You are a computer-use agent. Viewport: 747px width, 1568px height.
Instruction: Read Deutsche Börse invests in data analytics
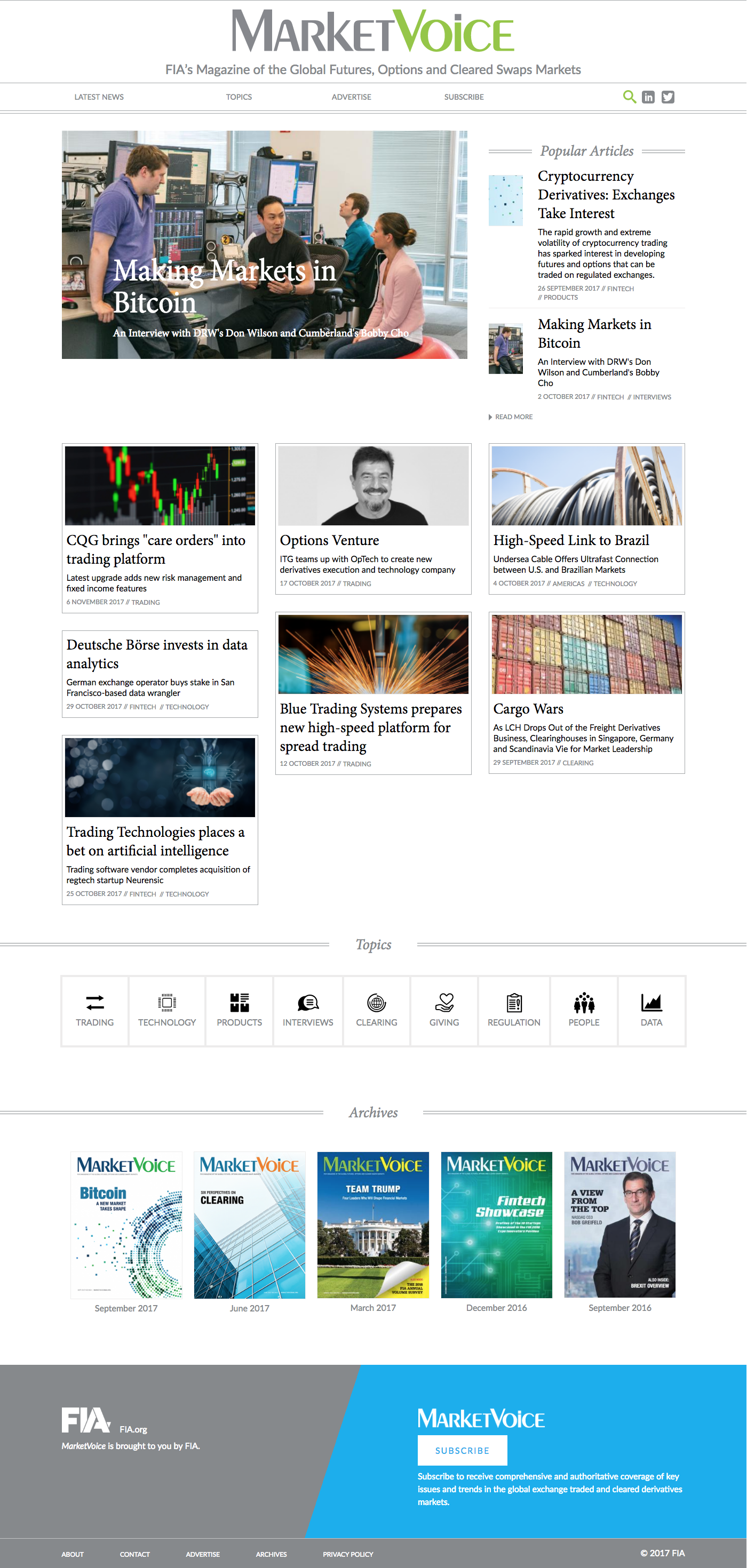tap(157, 654)
